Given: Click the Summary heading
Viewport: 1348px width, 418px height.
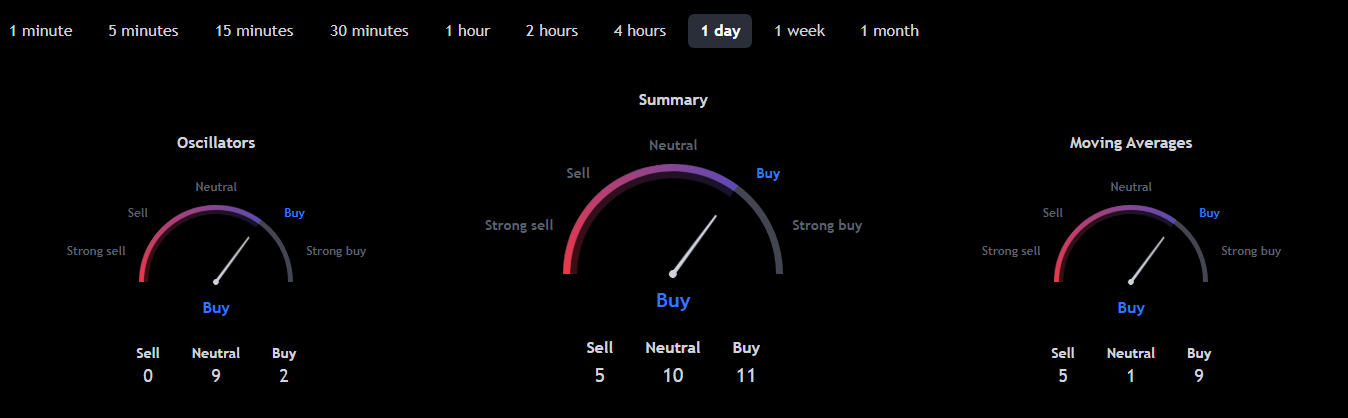Looking at the screenshot, I should [x=673, y=100].
